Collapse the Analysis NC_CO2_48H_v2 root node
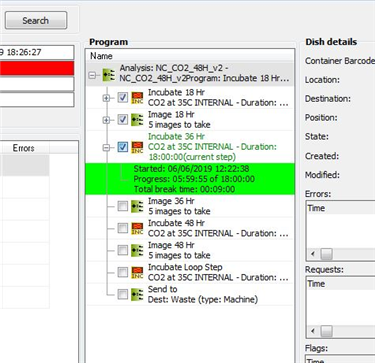Image resolution: width=375 pixels, height=363 pixels. [93, 75]
